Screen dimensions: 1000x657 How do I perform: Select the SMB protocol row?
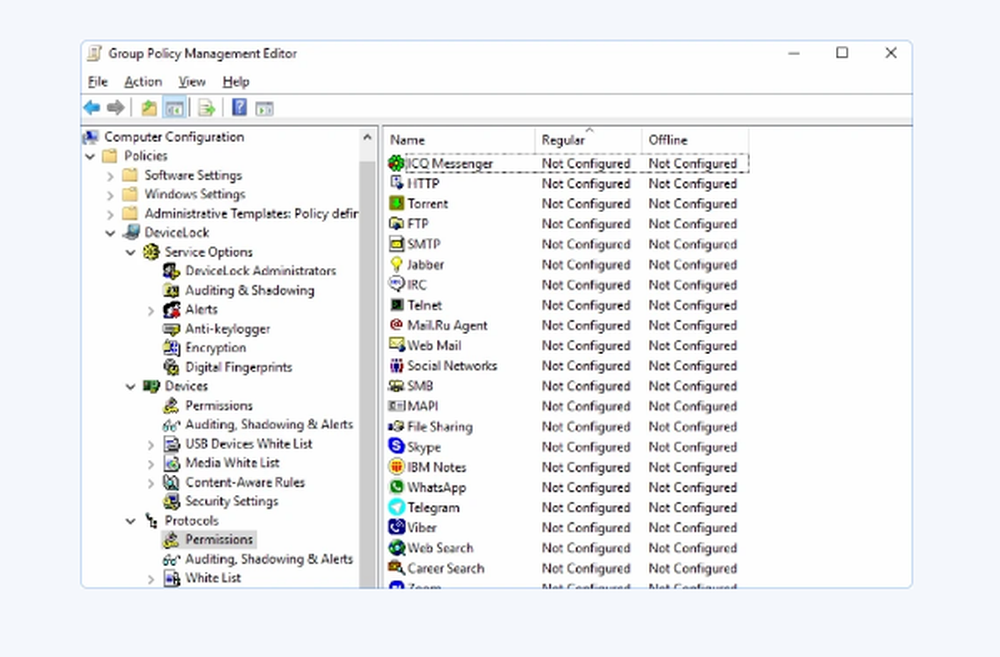point(568,386)
